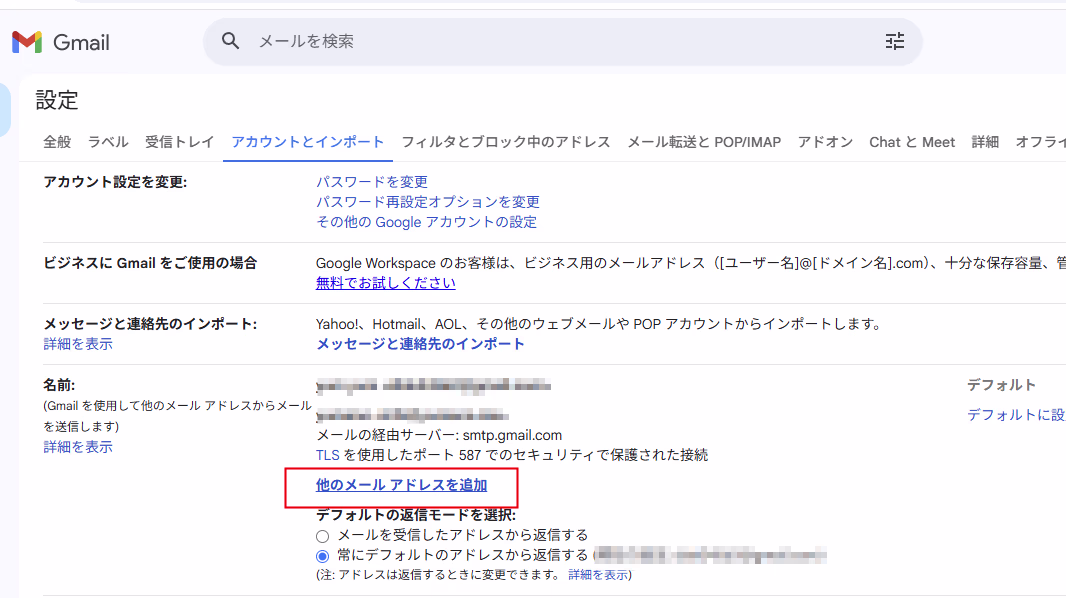Open the ラベル settings tab

107,142
